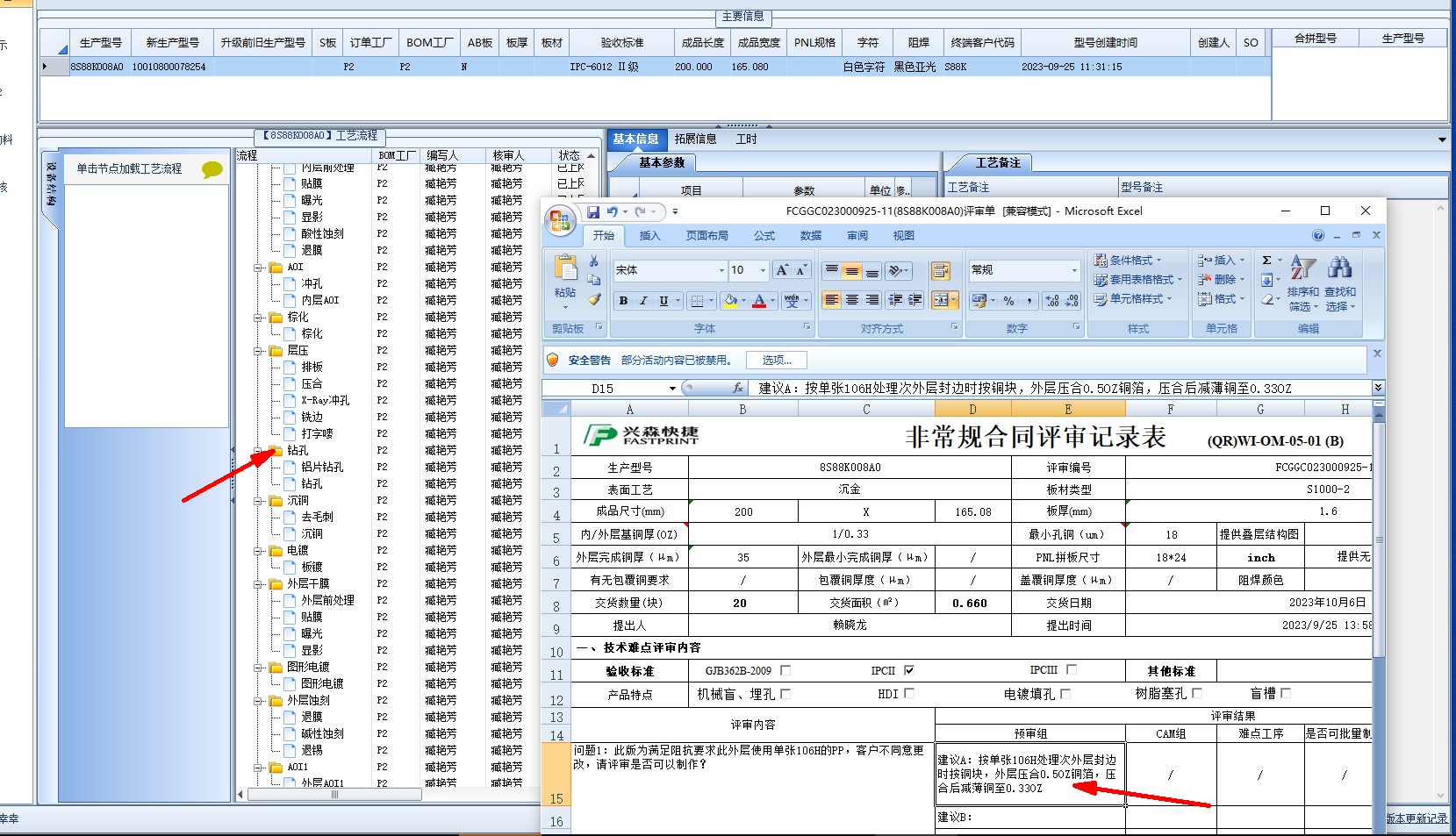The width and height of the screenshot is (1456, 836).
Task: Open the Name Box D15 dropdown
Action: point(672,388)
